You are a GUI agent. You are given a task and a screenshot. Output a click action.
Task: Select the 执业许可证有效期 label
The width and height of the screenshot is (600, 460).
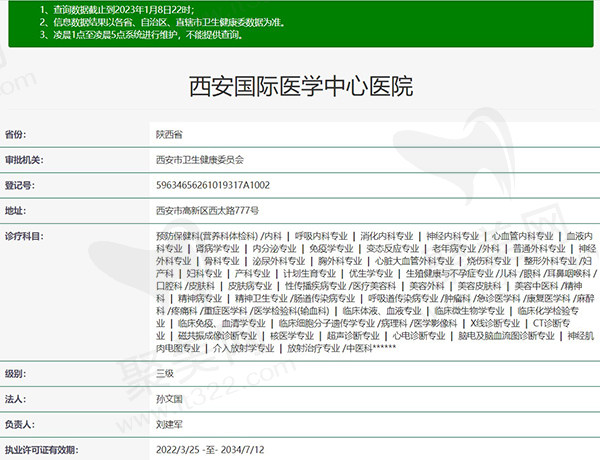[x=41, y=450]
